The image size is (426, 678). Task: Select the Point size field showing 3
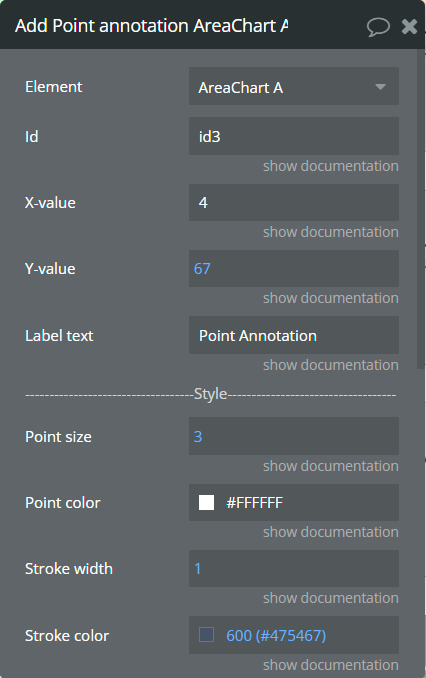294,436
